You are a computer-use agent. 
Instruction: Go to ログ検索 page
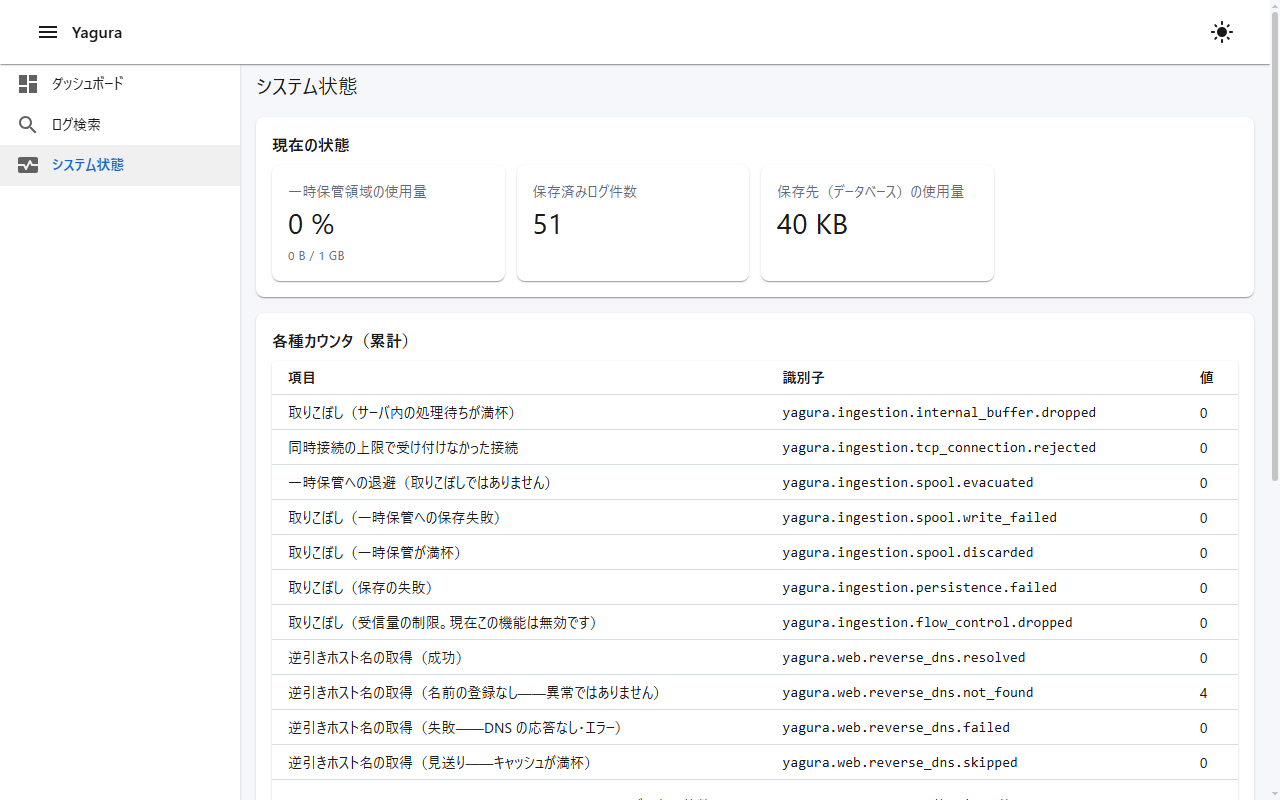tap(120, 125)
